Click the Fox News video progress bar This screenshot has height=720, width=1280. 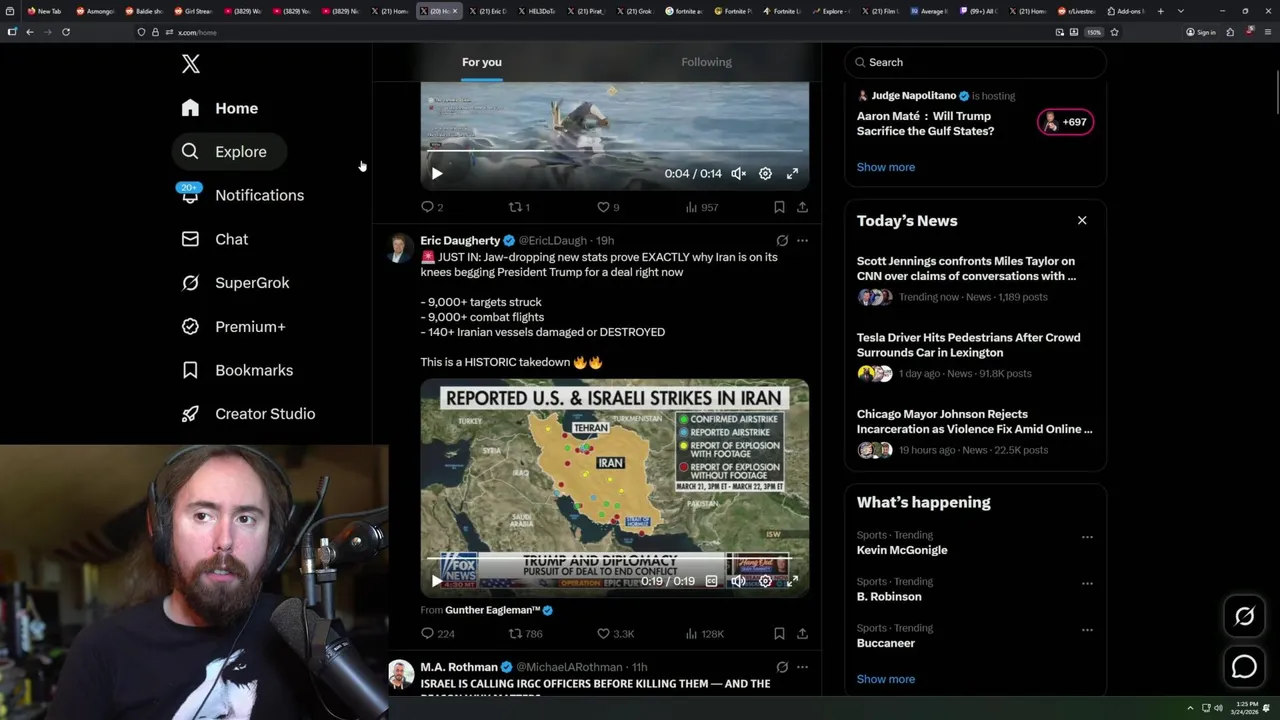(614, 558)
